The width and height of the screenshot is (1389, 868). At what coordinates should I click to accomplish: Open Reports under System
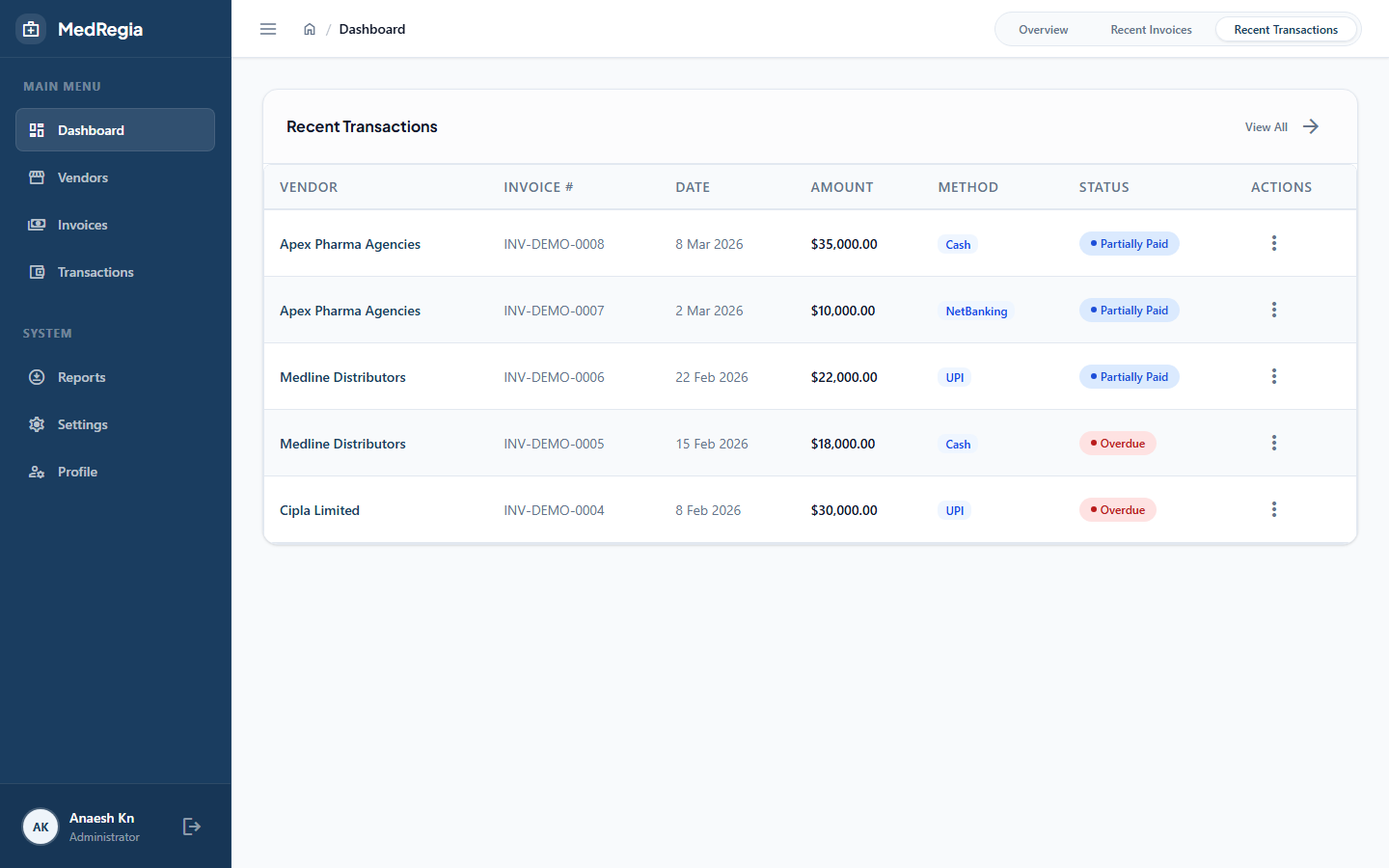point(115,377)
